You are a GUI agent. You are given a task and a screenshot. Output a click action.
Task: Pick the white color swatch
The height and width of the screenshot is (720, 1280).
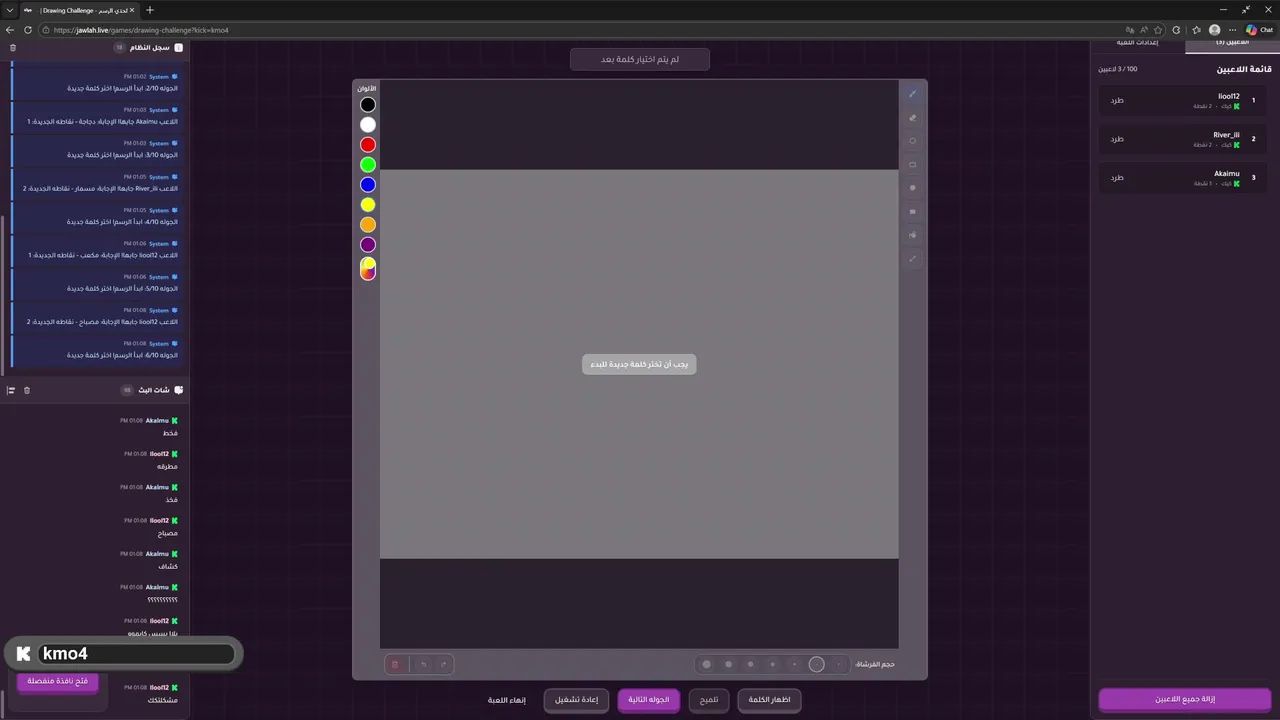click(x=368, y=125)
